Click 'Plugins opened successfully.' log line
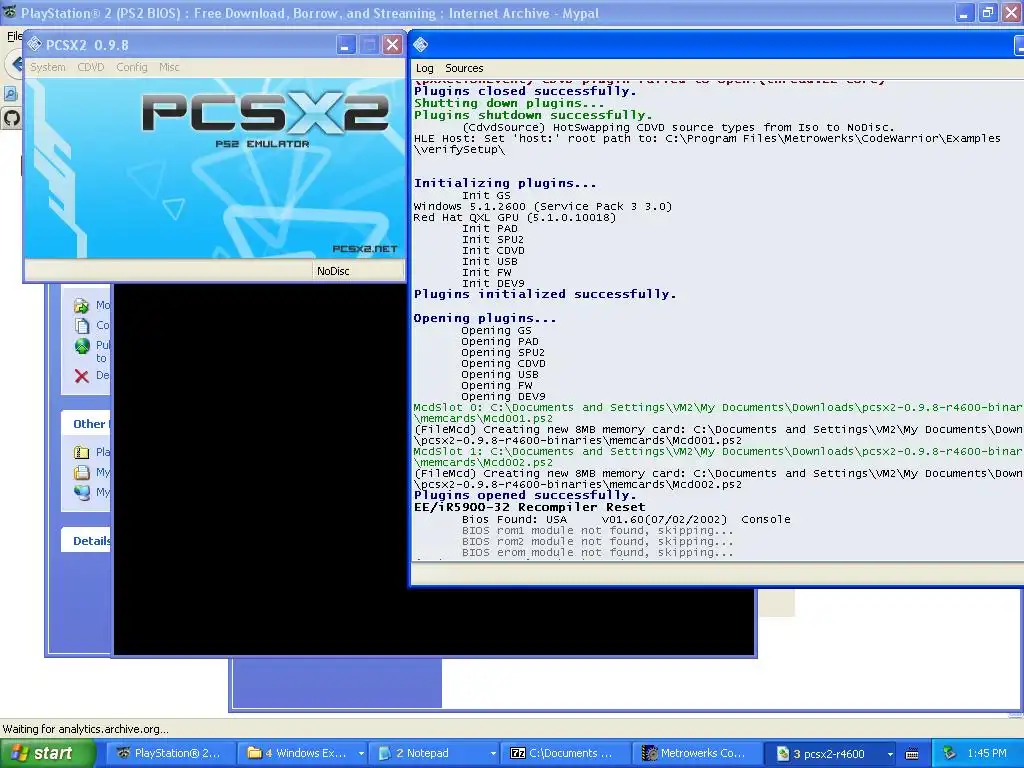Screen dimensions: 1024x768 point(524,495)
